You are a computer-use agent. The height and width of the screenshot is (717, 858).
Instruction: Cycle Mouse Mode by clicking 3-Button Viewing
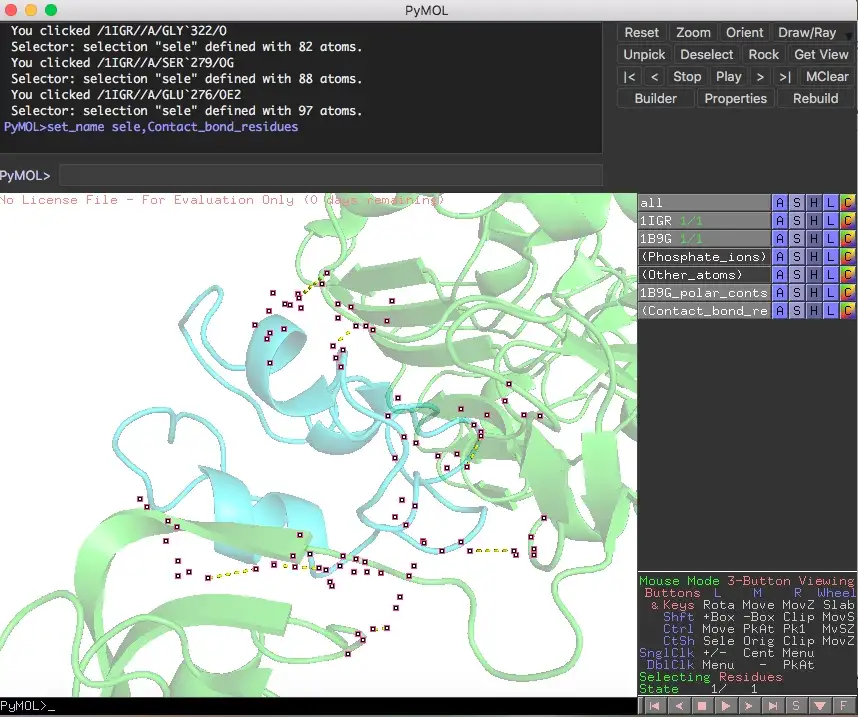(788, 580)
